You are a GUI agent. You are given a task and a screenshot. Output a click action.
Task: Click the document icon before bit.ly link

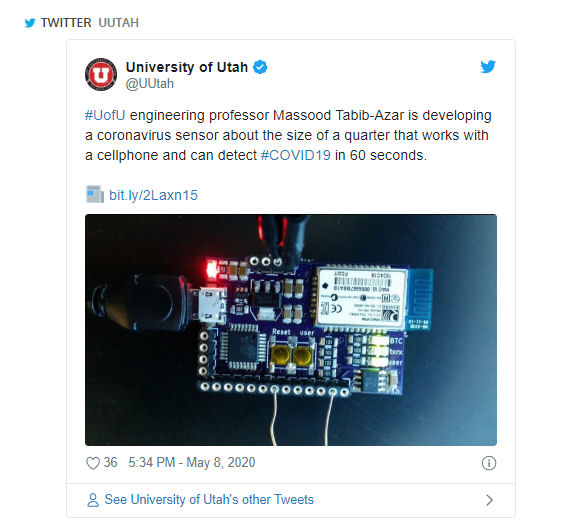[x=95, y=195]
